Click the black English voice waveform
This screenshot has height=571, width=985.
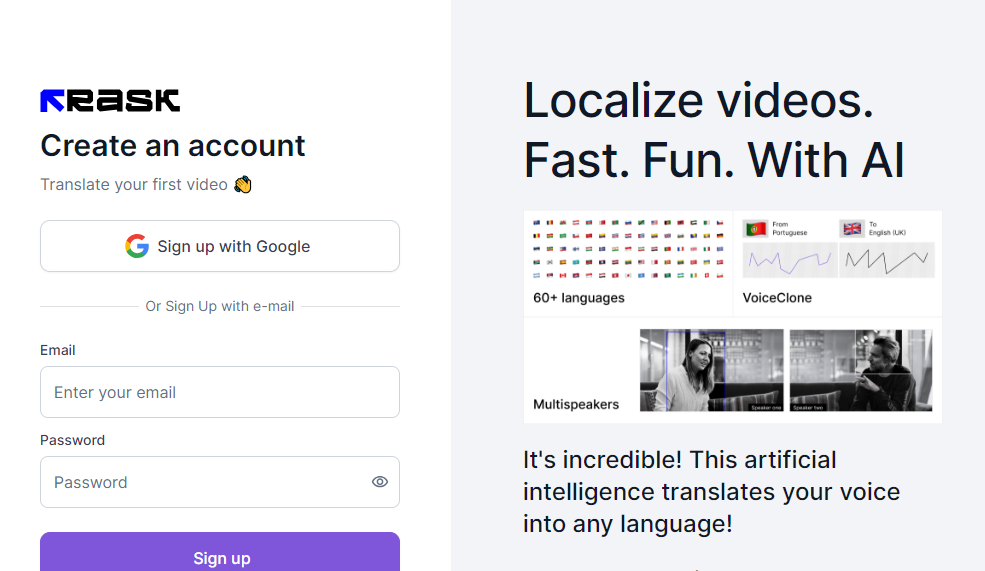click(x=885, y=260)
